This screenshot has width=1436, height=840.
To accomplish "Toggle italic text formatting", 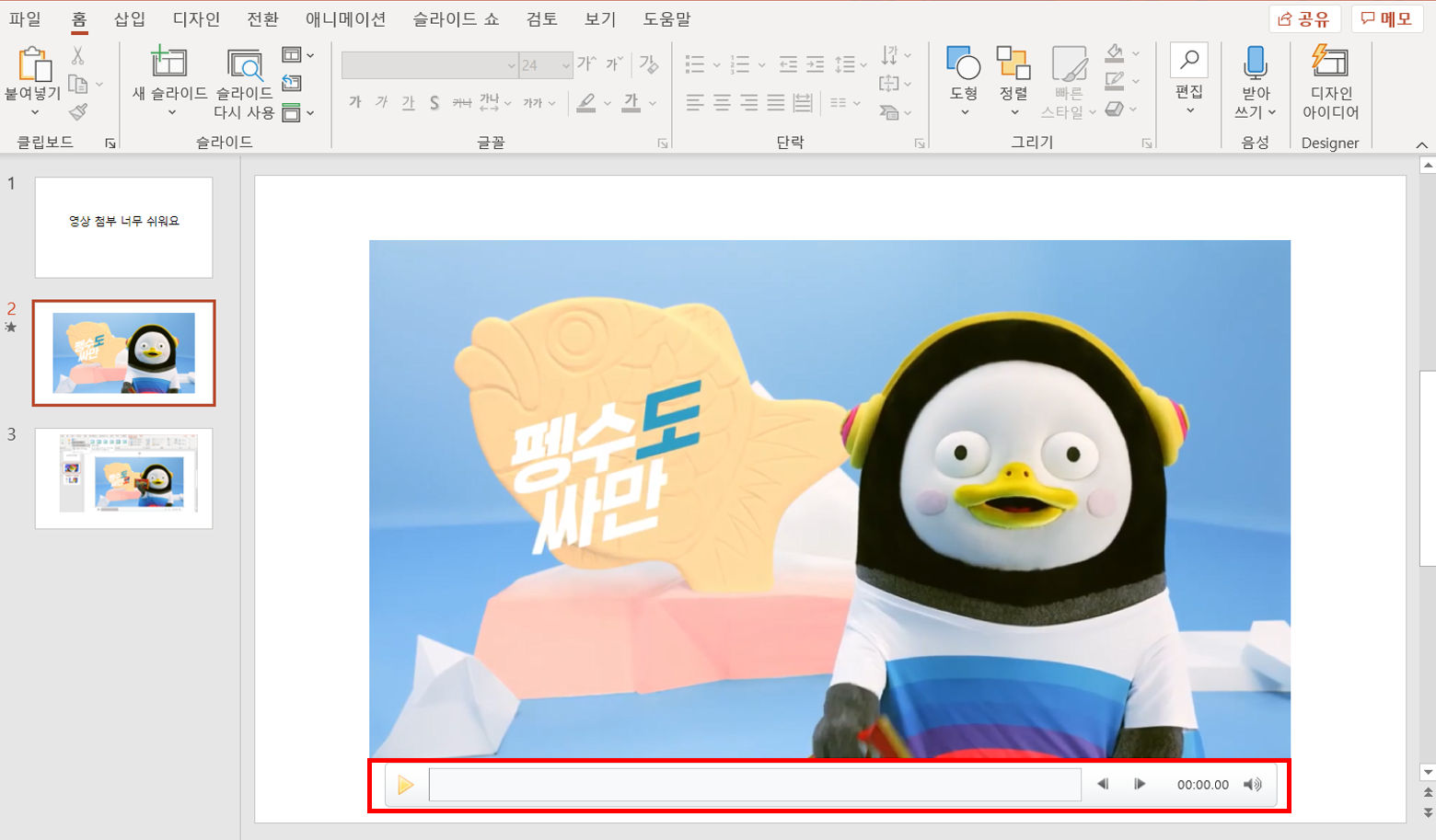I will point(382,102).
